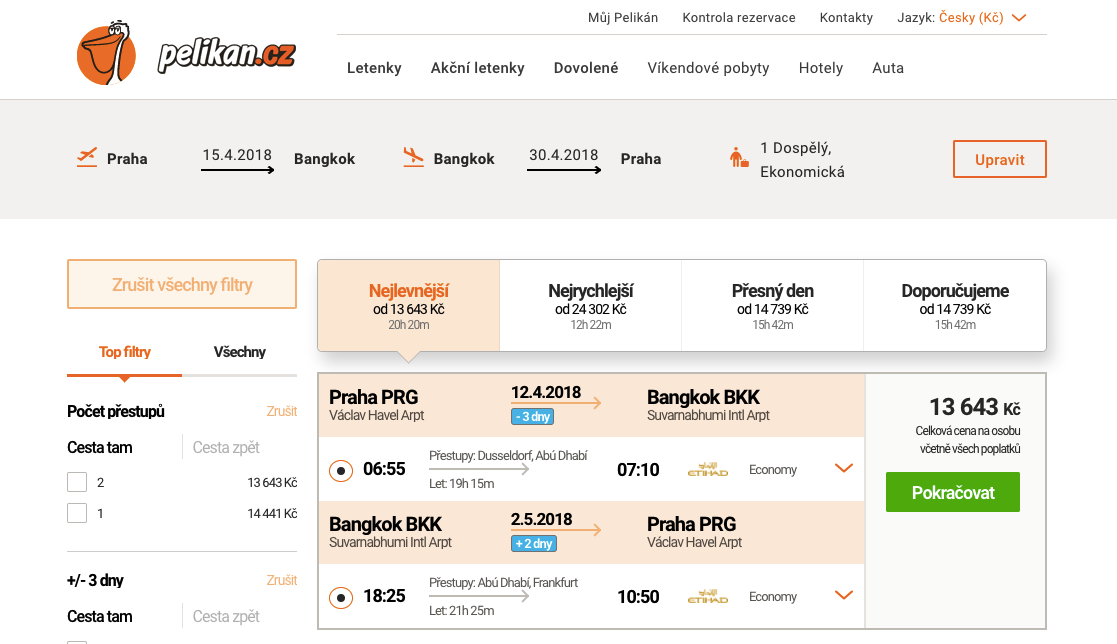Viewport: 1117px width, 644px height.
Task: Open the Akční letenky menu item
Action: (x=477, y=68)
